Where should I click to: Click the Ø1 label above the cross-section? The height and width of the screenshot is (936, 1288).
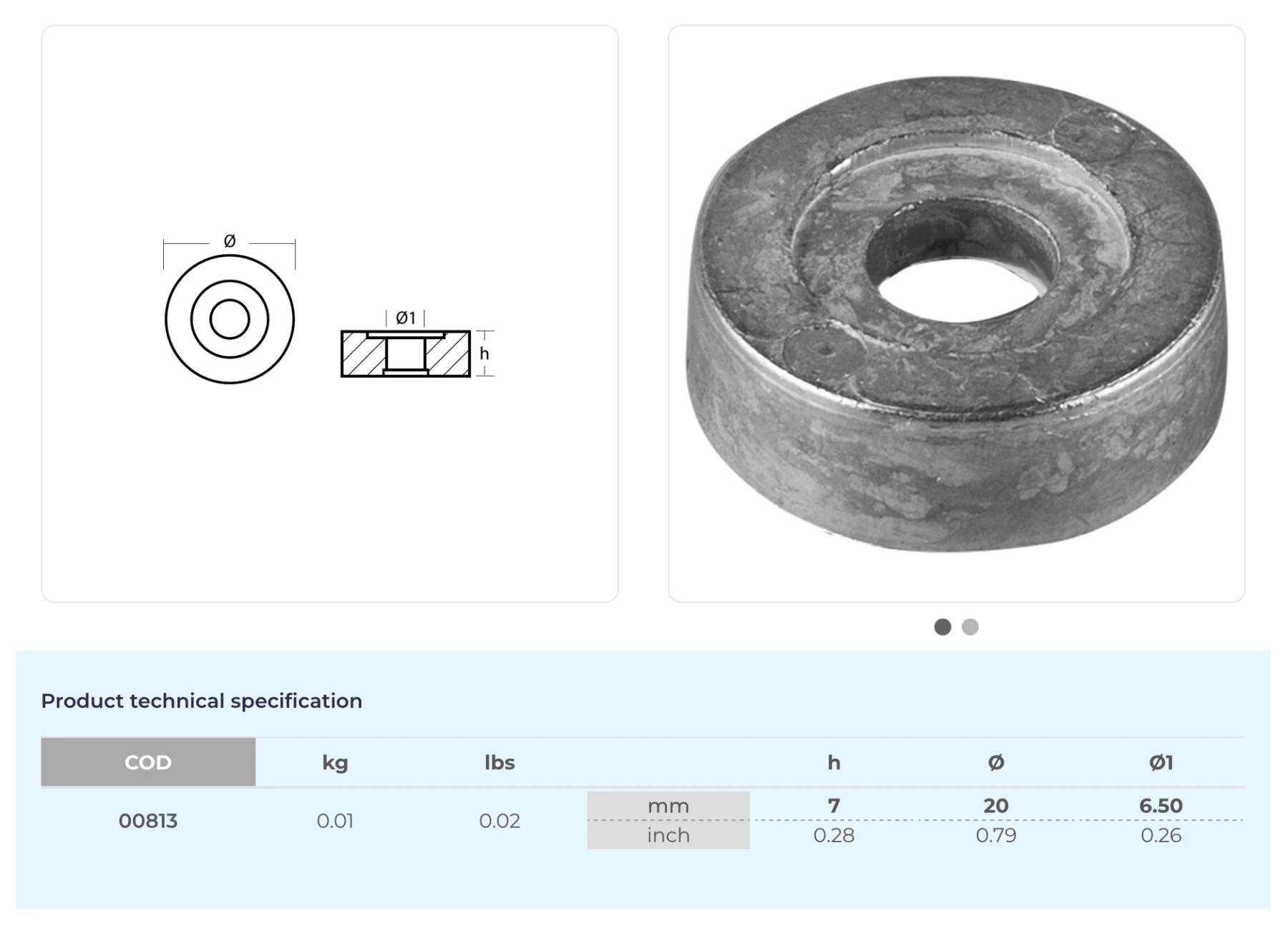[x=405, y=318]
